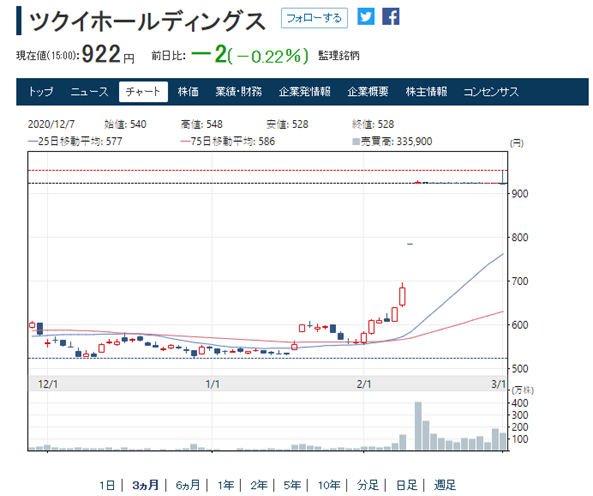593x496 pixels.
Task: Set chart range to 1日
Action: click(107, 485)
